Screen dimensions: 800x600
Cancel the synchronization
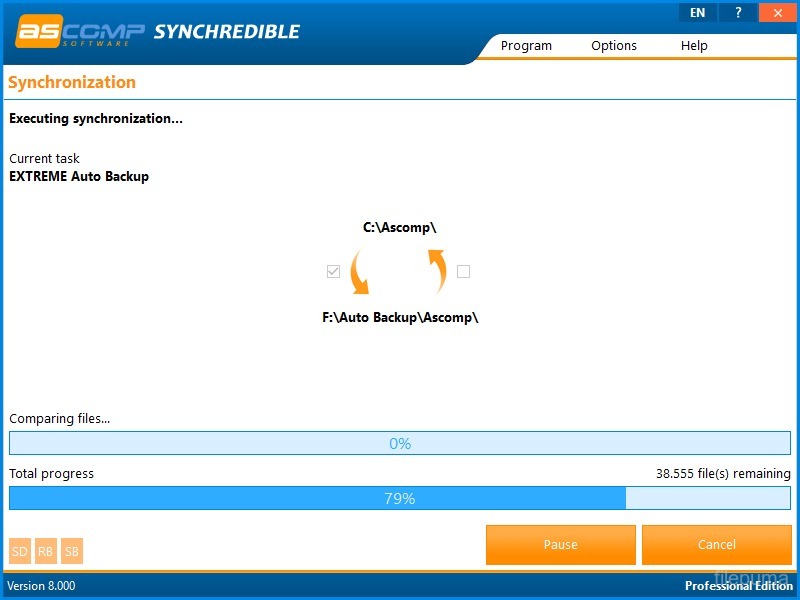(x=717, y=545)
